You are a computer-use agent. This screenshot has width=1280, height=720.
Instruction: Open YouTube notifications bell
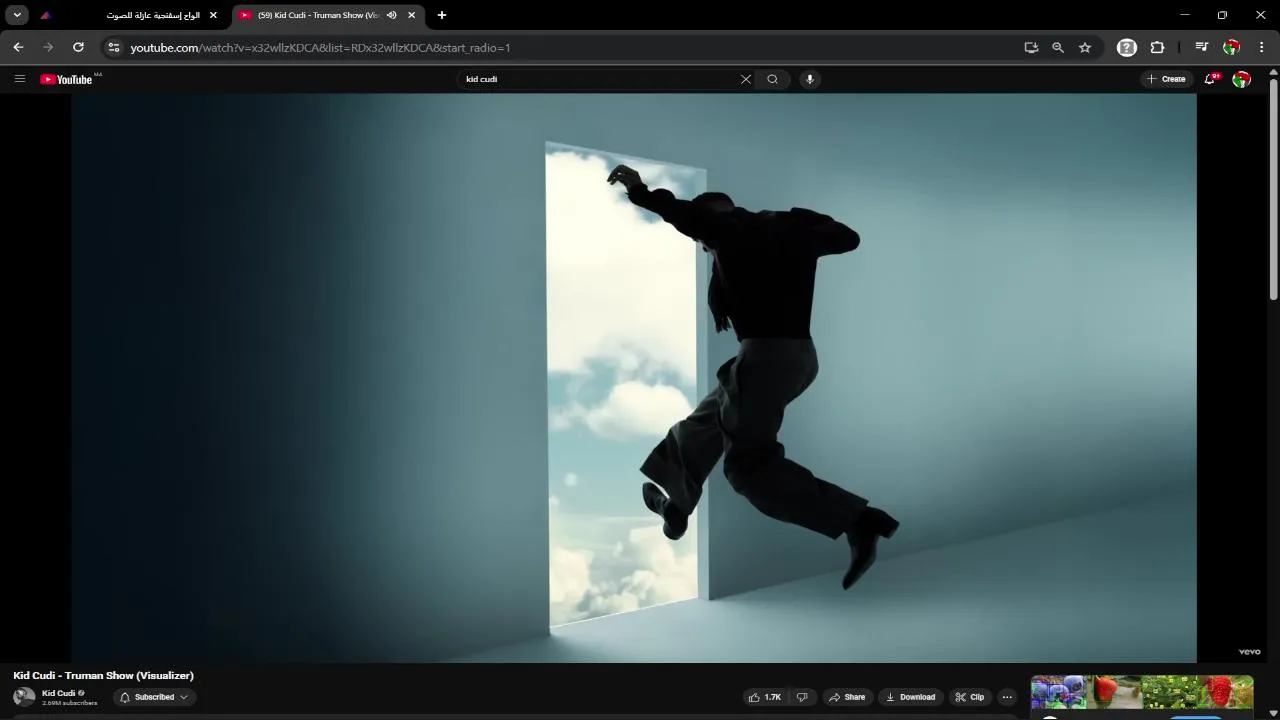pyautogui.click(x=1210, y=79)
